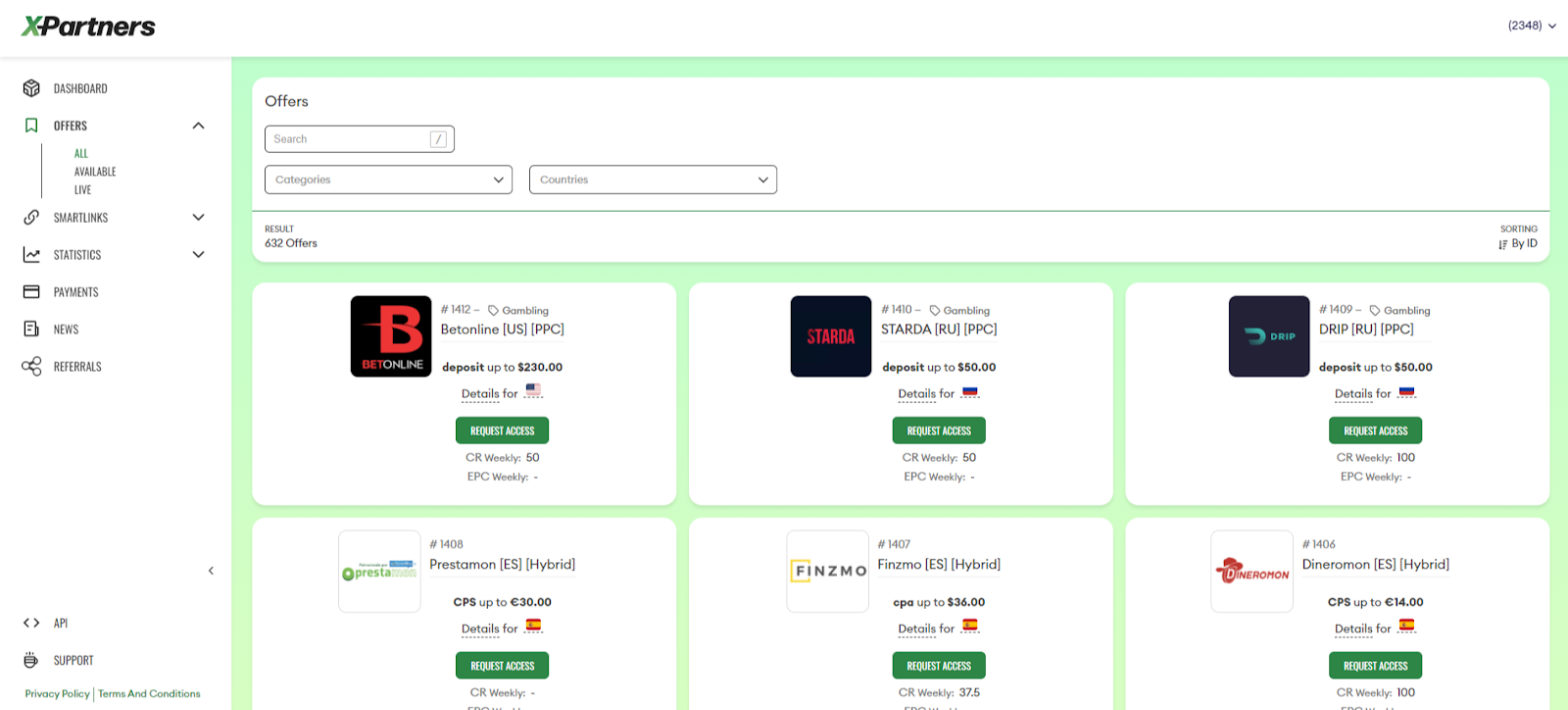Request access to Dineromon offer

pos(1375,666)
